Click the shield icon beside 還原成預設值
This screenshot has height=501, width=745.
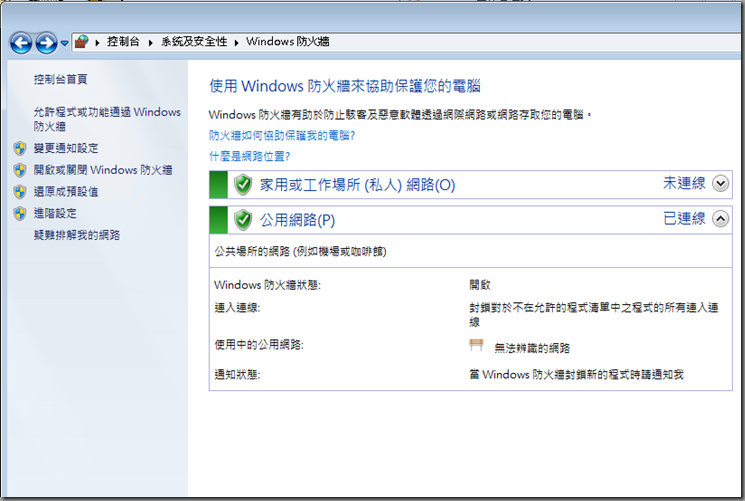pos(20,192)
